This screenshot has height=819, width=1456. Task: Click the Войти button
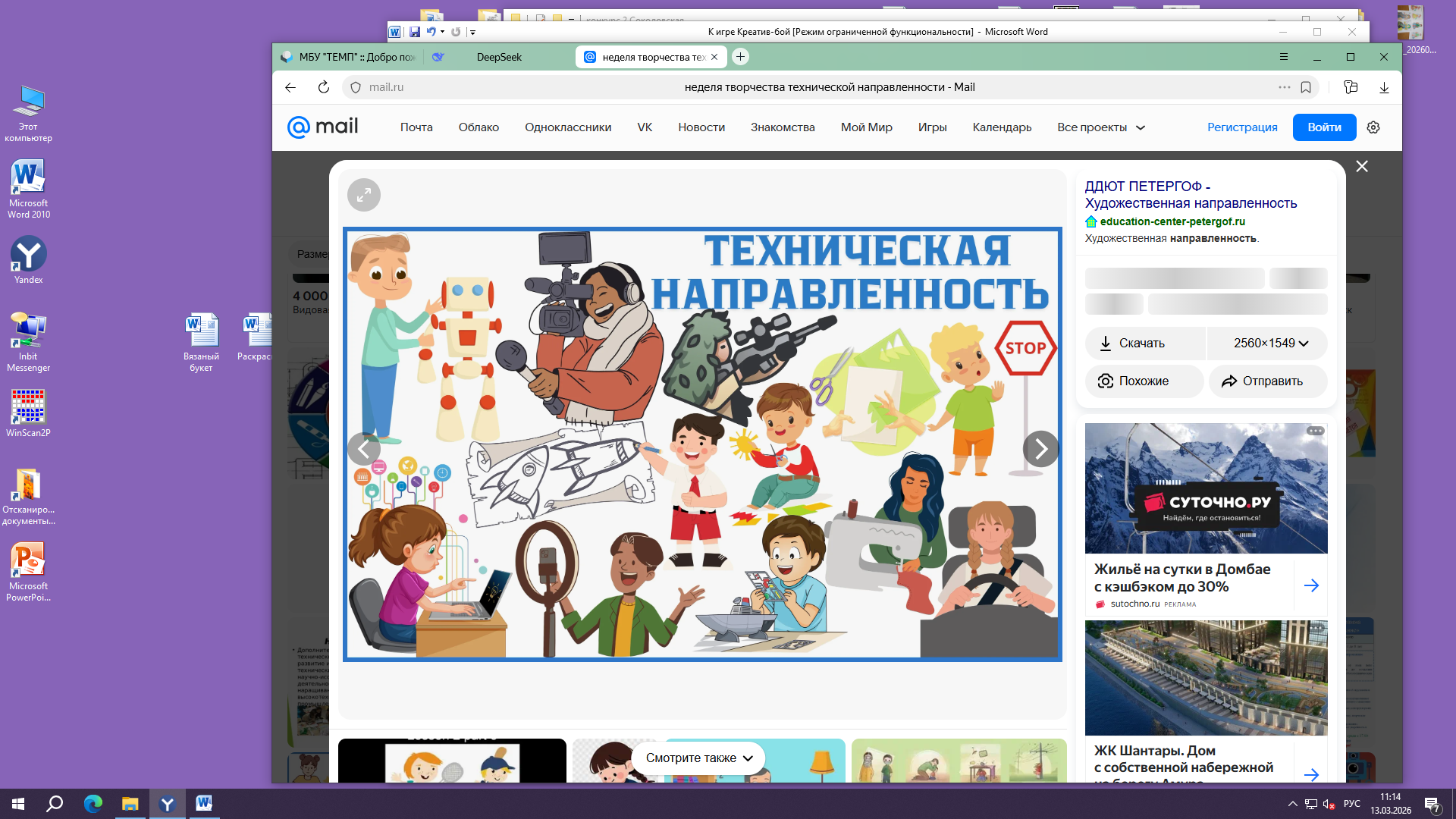pos(1324,127)
